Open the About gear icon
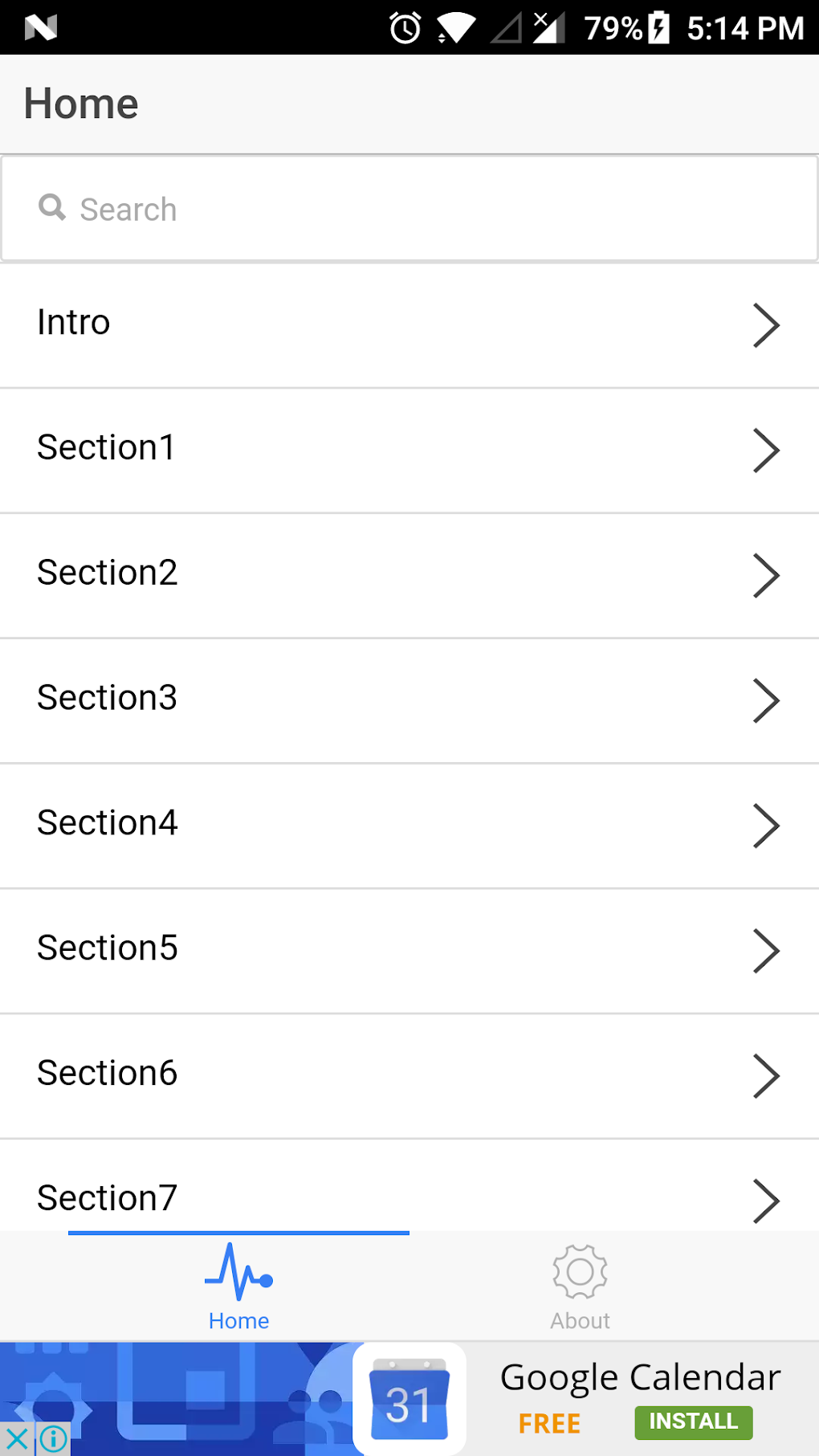 (580, 1272)
